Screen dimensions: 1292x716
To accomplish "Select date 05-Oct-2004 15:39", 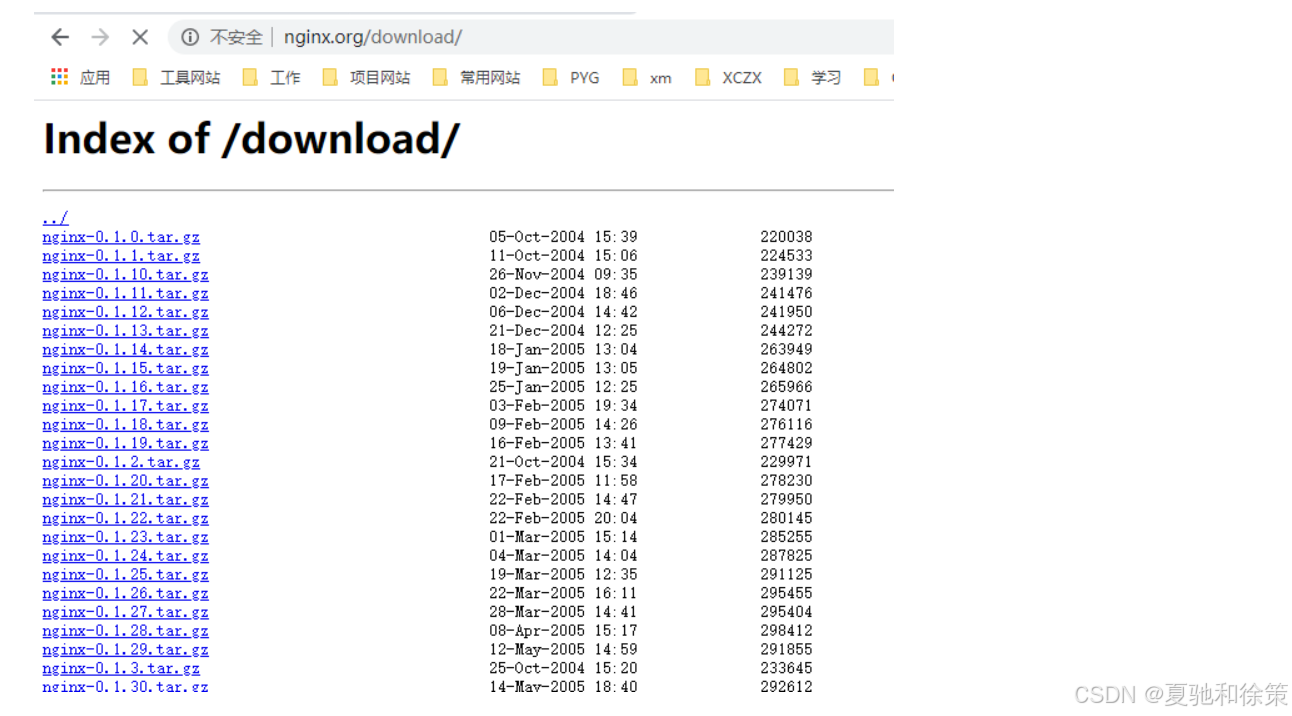I will (563, 237).
